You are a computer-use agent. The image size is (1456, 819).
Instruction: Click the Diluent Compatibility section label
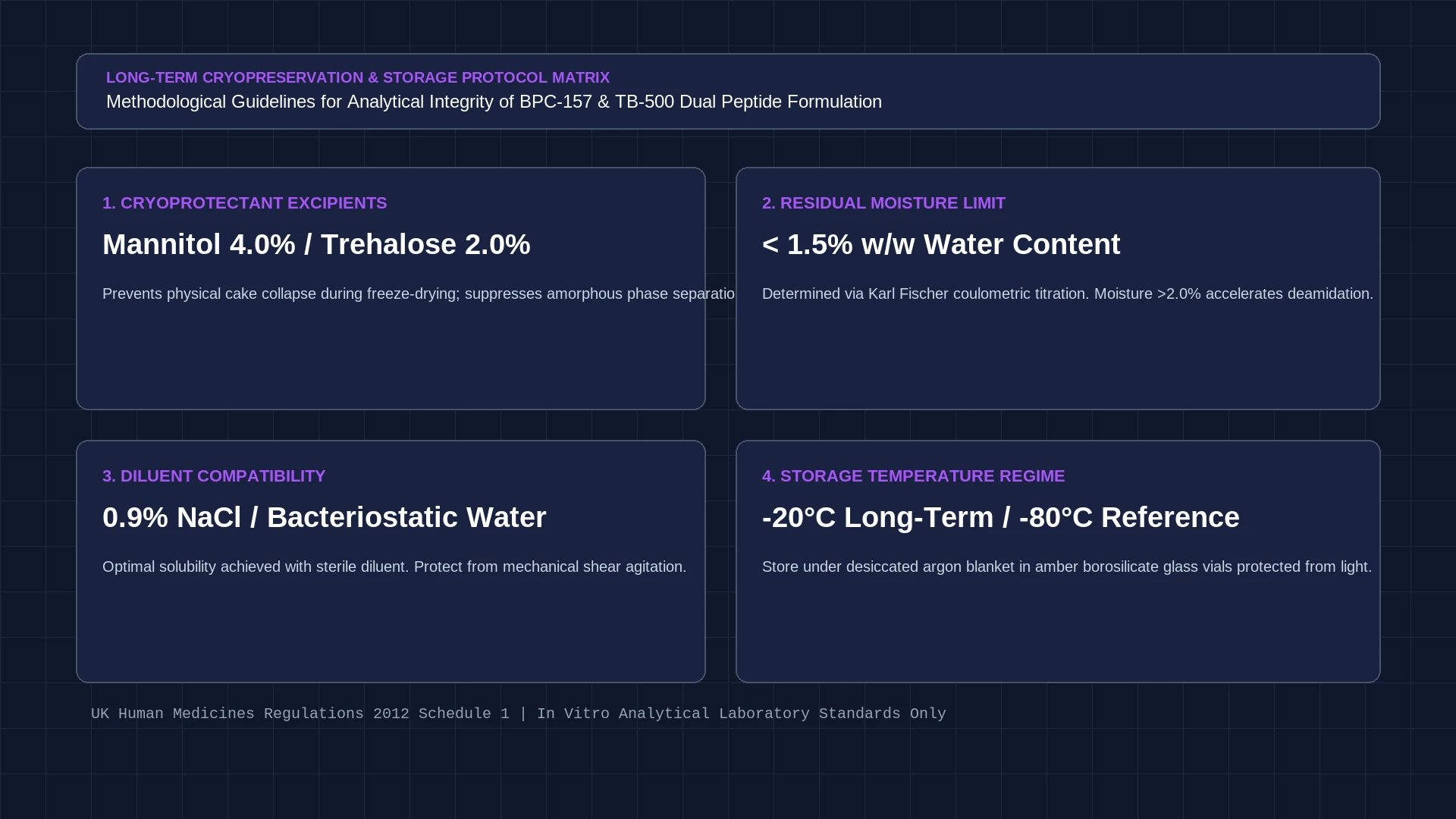point(214,476)
